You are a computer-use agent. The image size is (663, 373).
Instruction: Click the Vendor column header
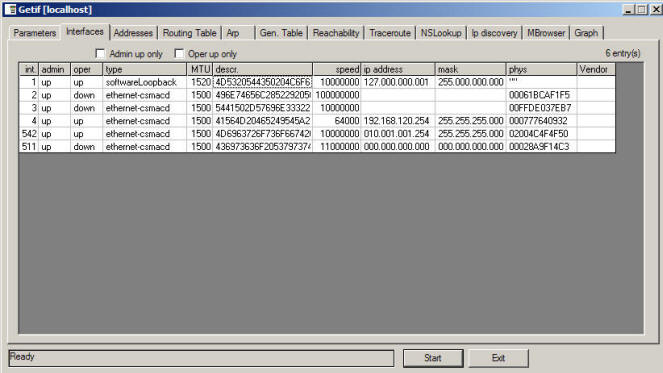(x=596, y=69)
